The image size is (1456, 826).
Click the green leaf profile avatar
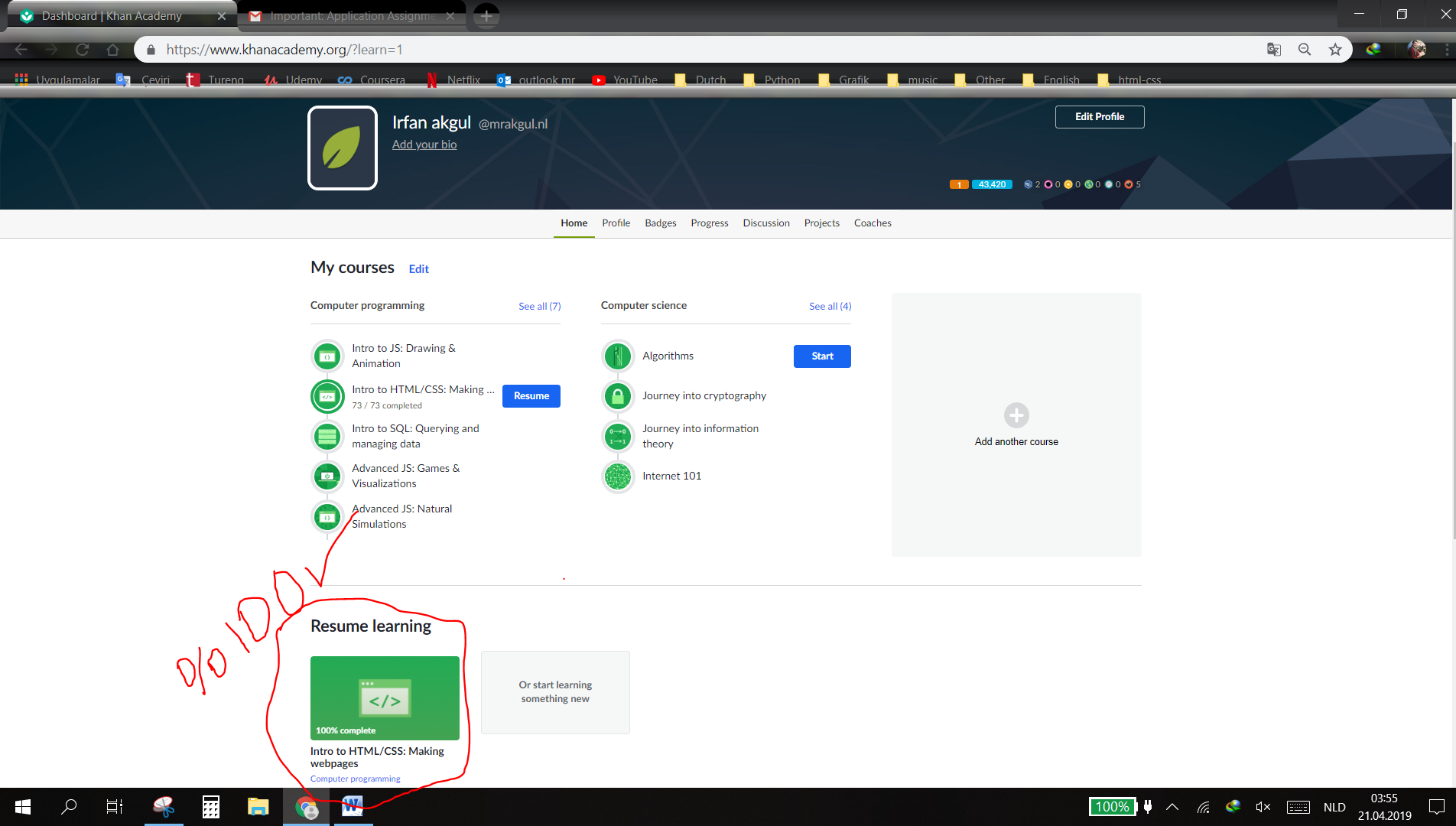coord(343,148)
